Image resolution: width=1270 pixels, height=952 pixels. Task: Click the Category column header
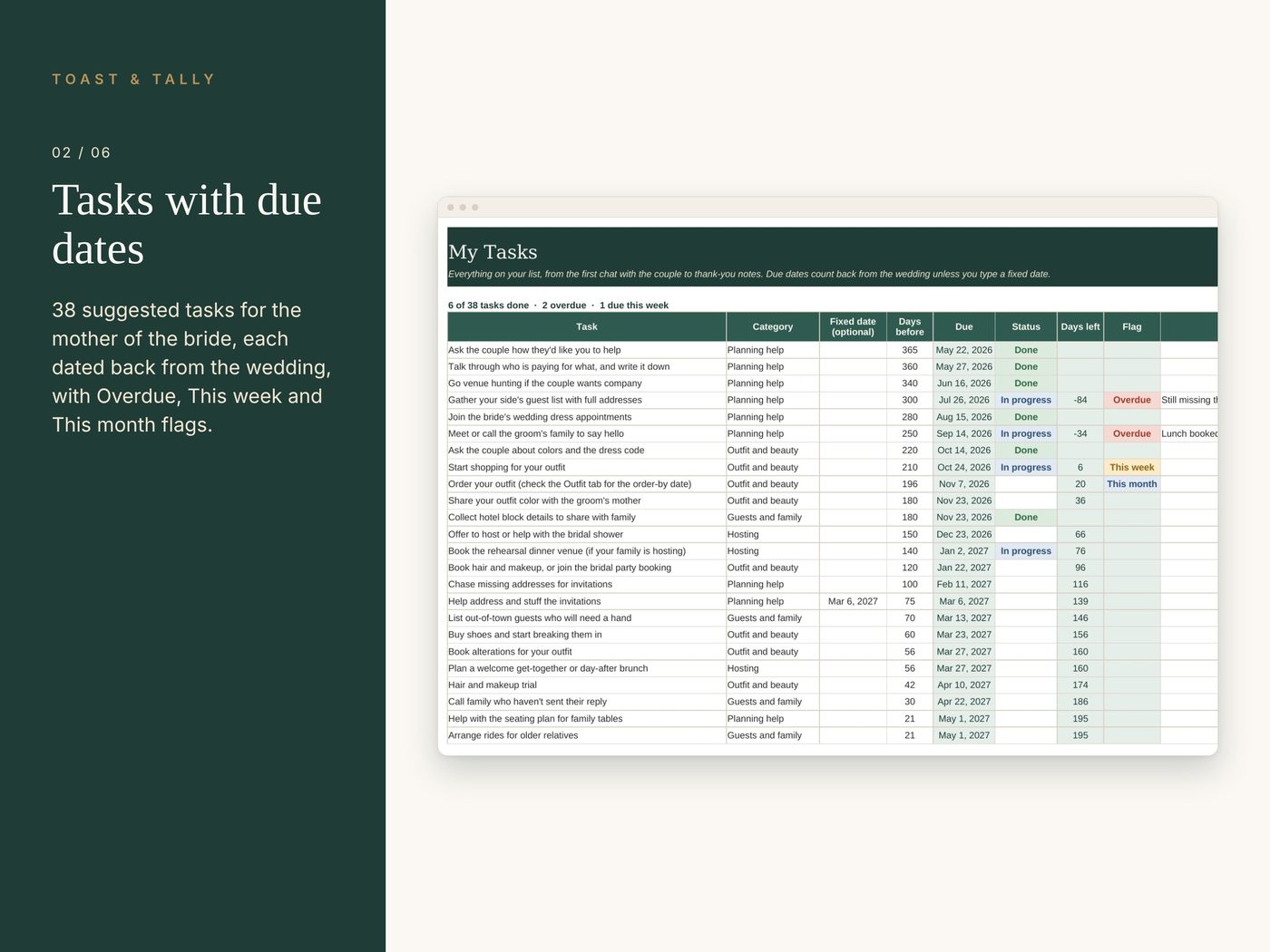coord(773,326)
